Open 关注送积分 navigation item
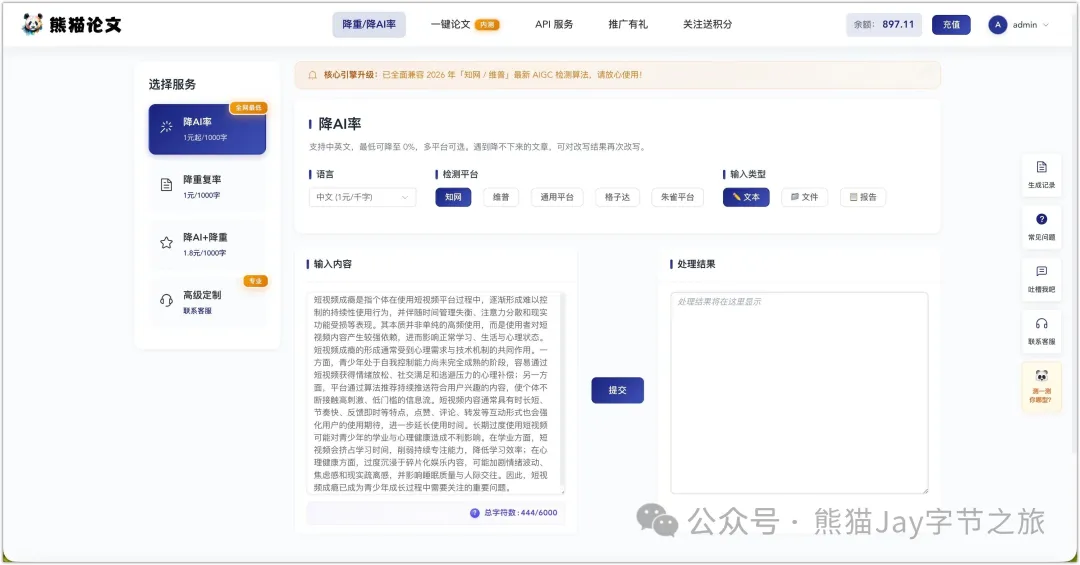1080x565 pixels. click(x=707, y=24)
